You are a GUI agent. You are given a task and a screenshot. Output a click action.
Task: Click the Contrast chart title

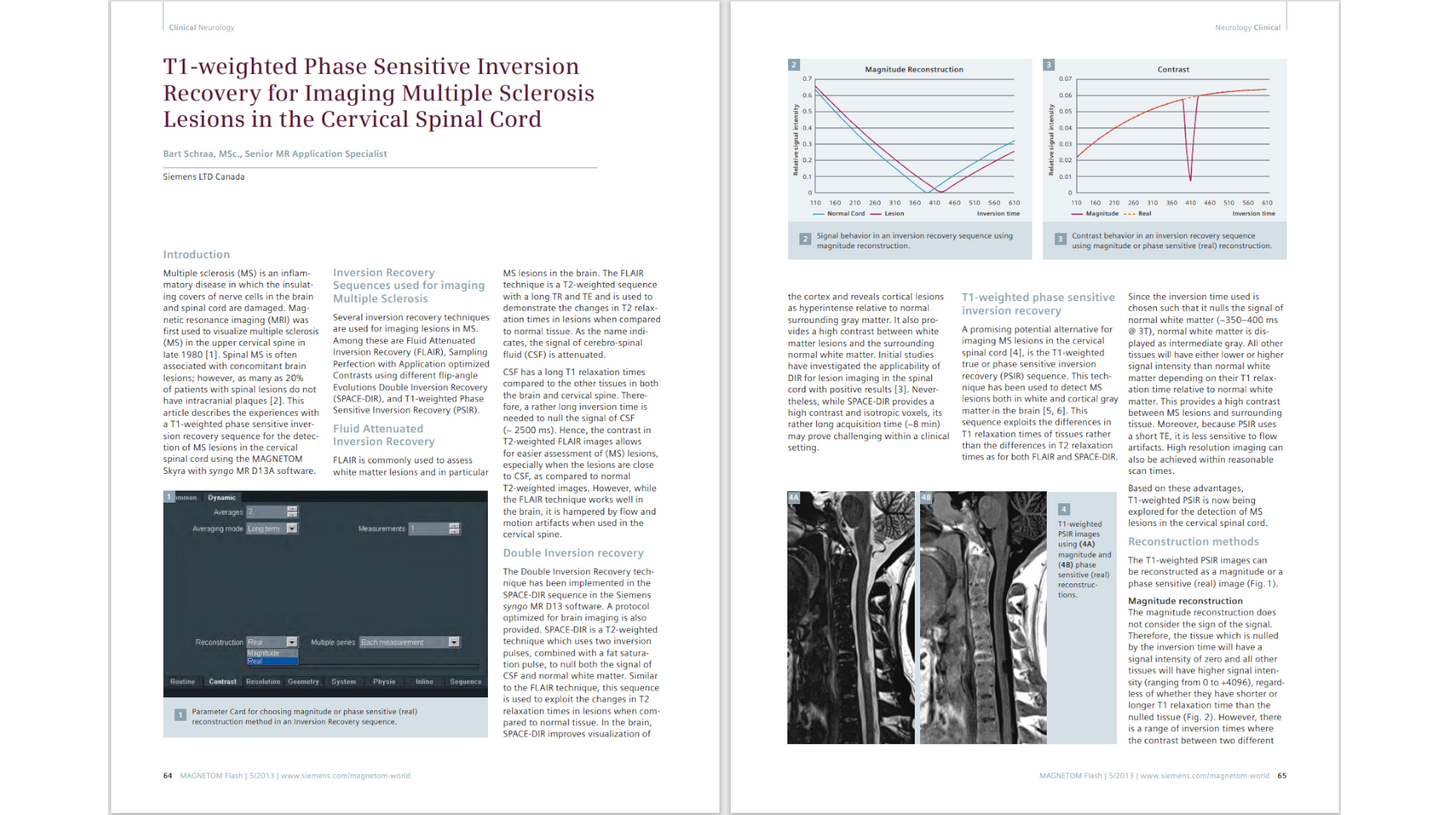[x=1174, y=70]
